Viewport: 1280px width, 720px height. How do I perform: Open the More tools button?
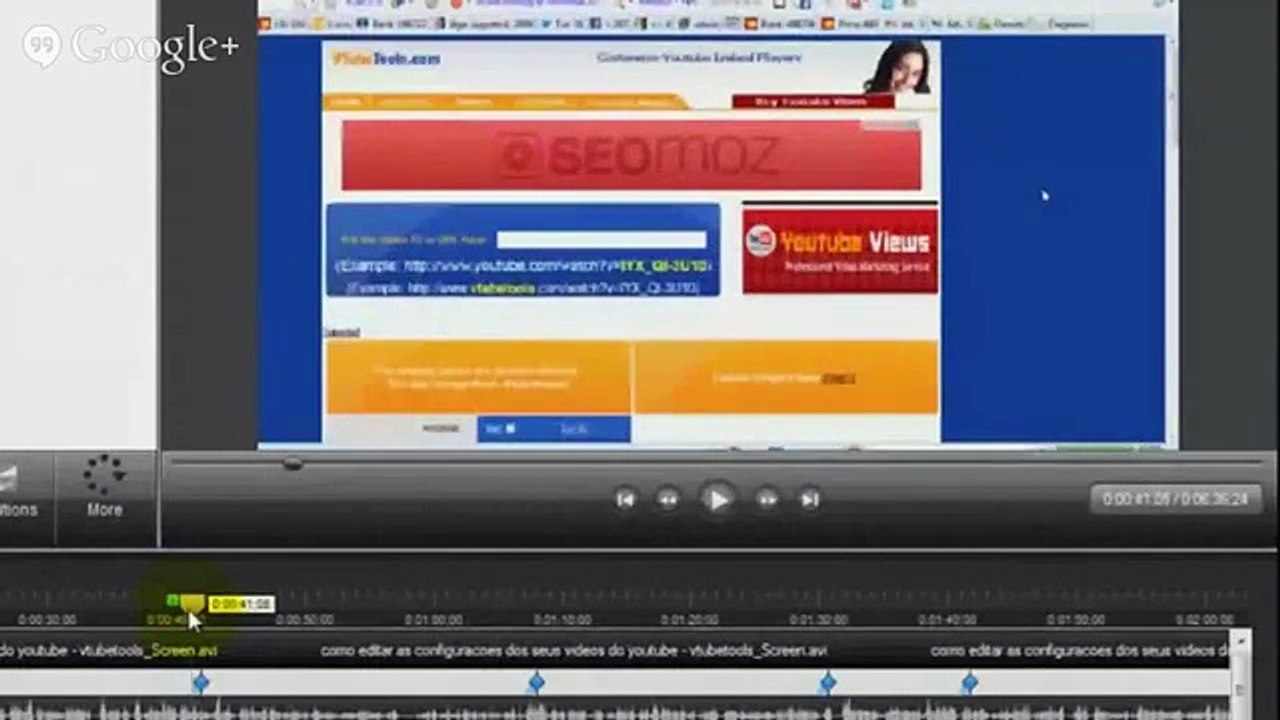click(x=104, y=486)
